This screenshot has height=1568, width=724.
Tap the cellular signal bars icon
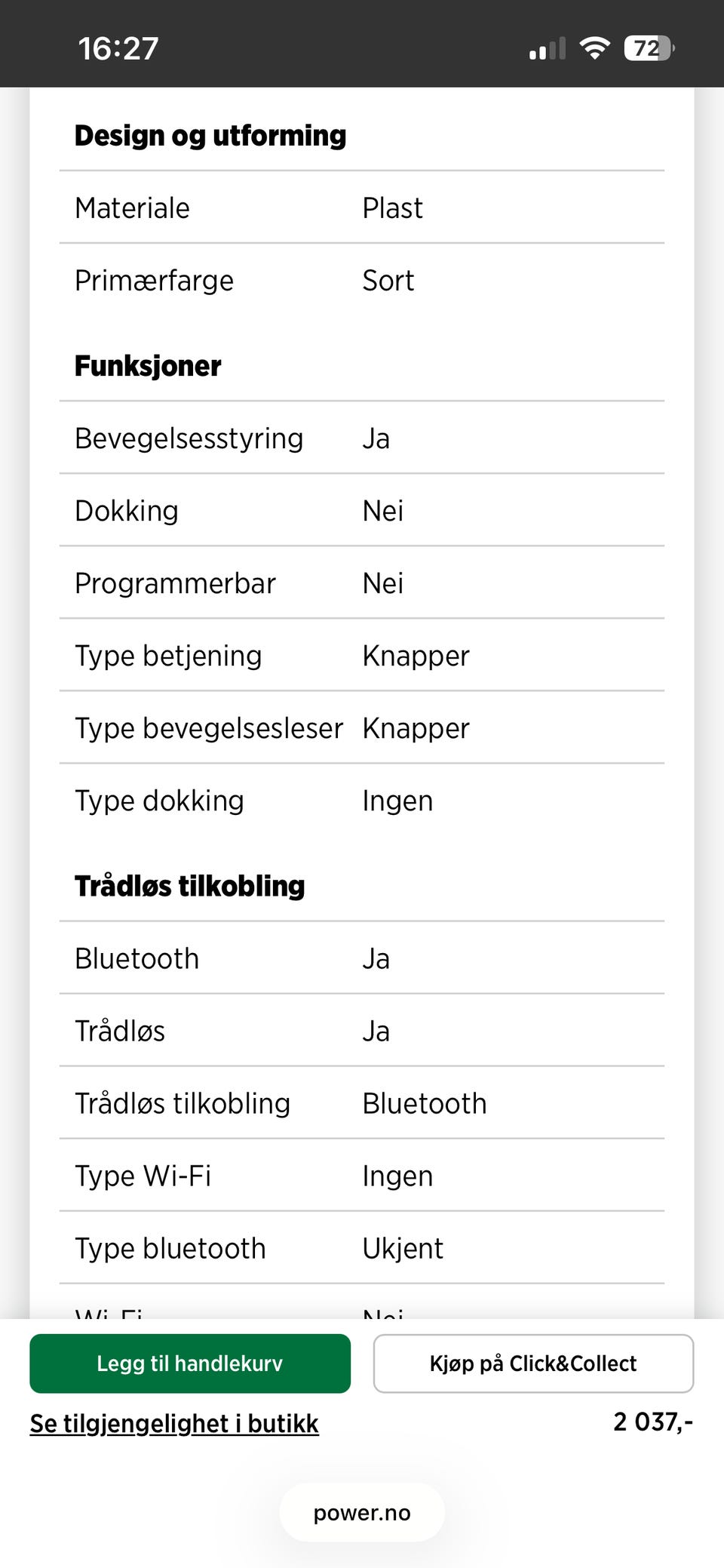point(548,50)
